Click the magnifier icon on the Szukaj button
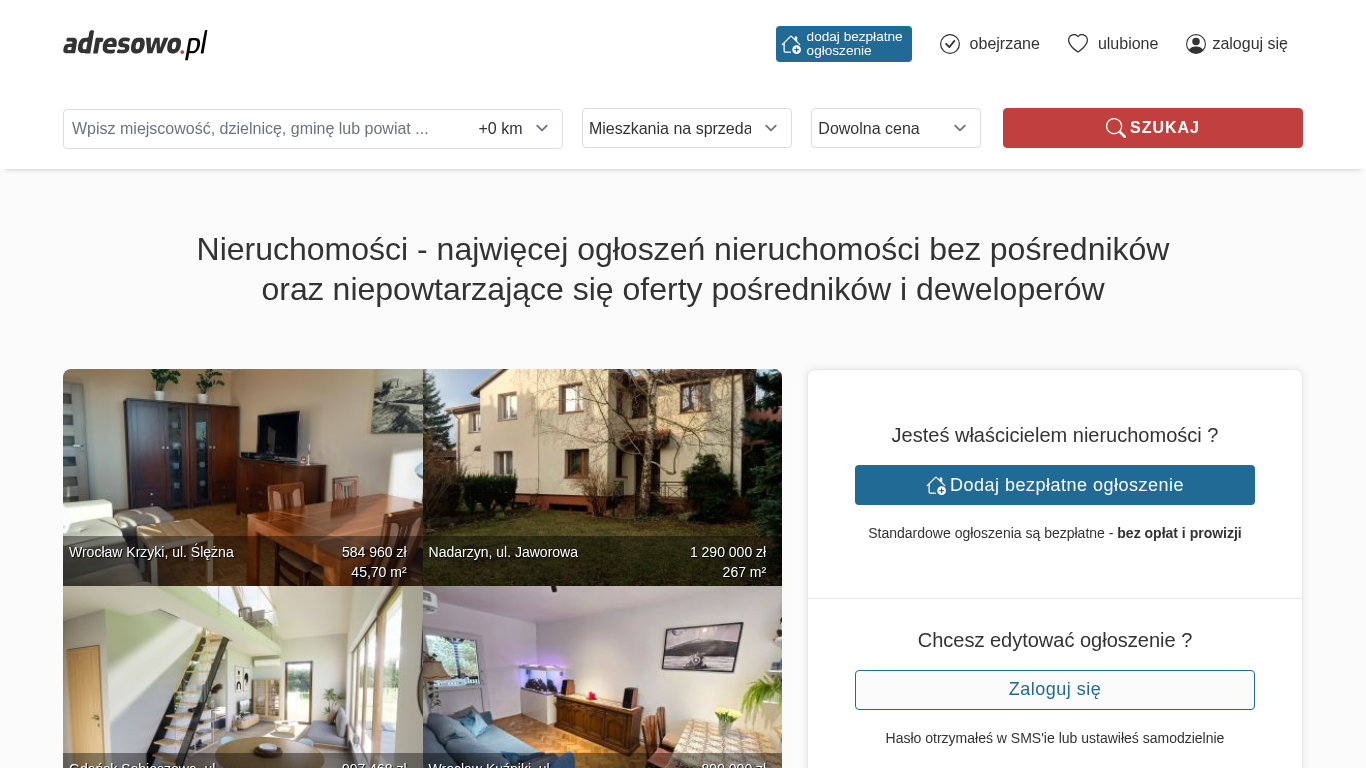 [1115, 128]
